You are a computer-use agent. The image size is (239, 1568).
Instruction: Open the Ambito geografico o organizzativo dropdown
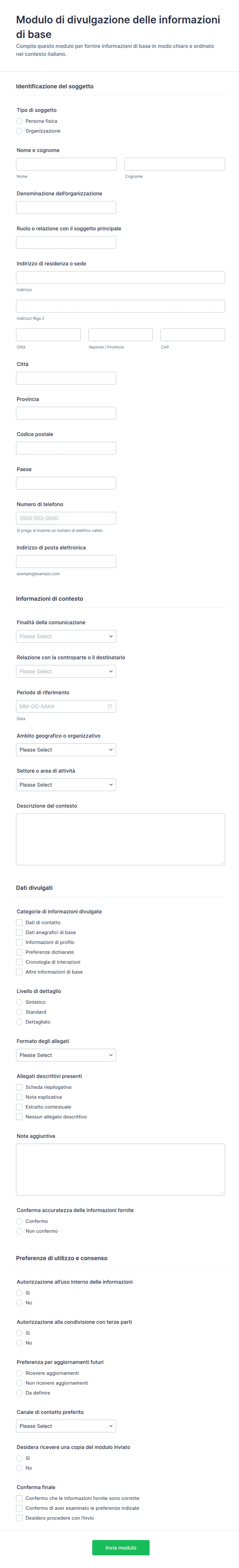(66, 750)
